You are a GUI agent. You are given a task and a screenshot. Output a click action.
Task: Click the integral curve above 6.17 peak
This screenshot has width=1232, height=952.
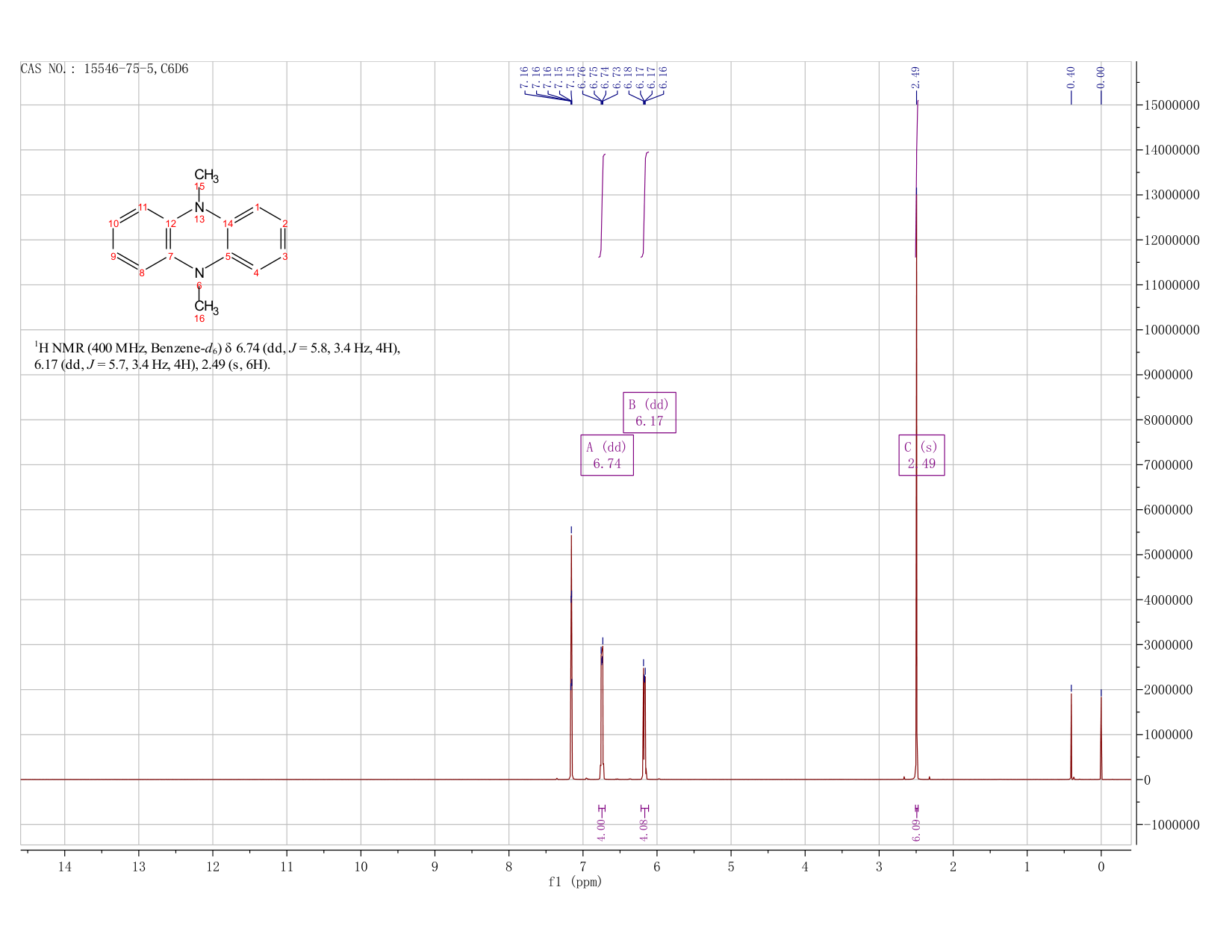[644, 205]
